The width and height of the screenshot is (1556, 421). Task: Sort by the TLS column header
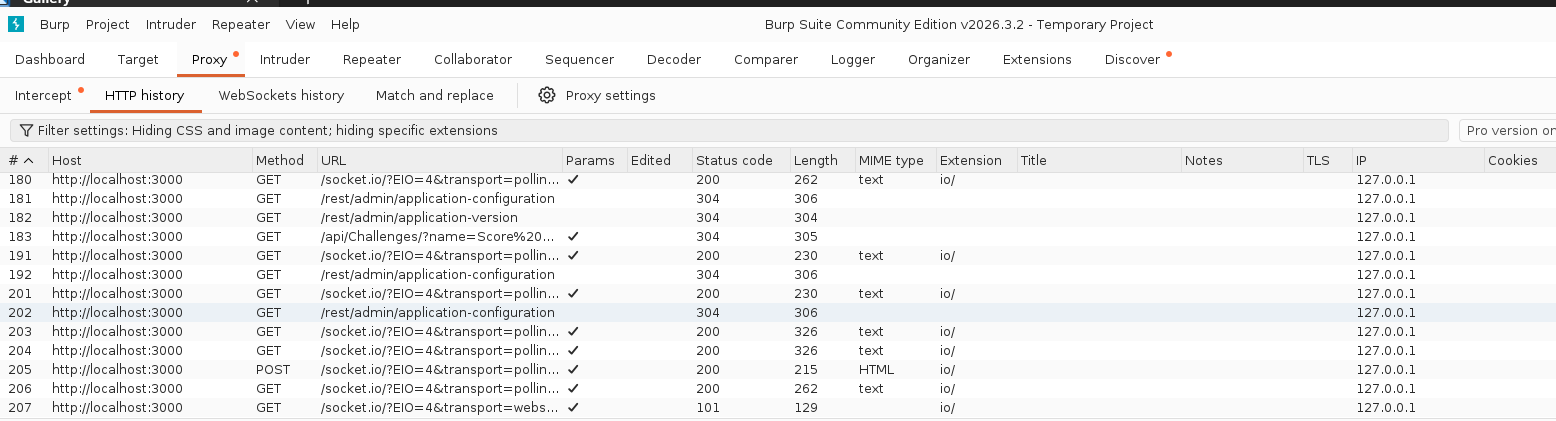coord(1327,160)
